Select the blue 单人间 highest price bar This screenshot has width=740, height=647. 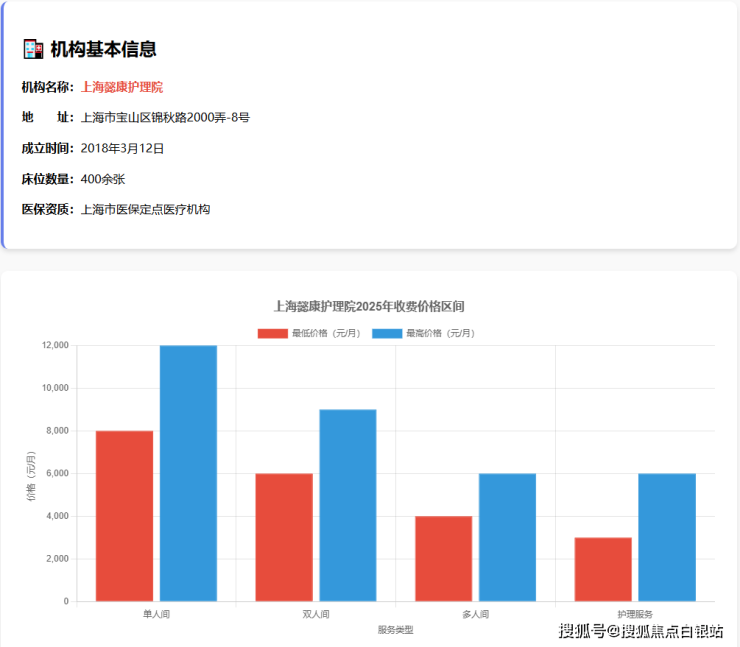point(188,473)
